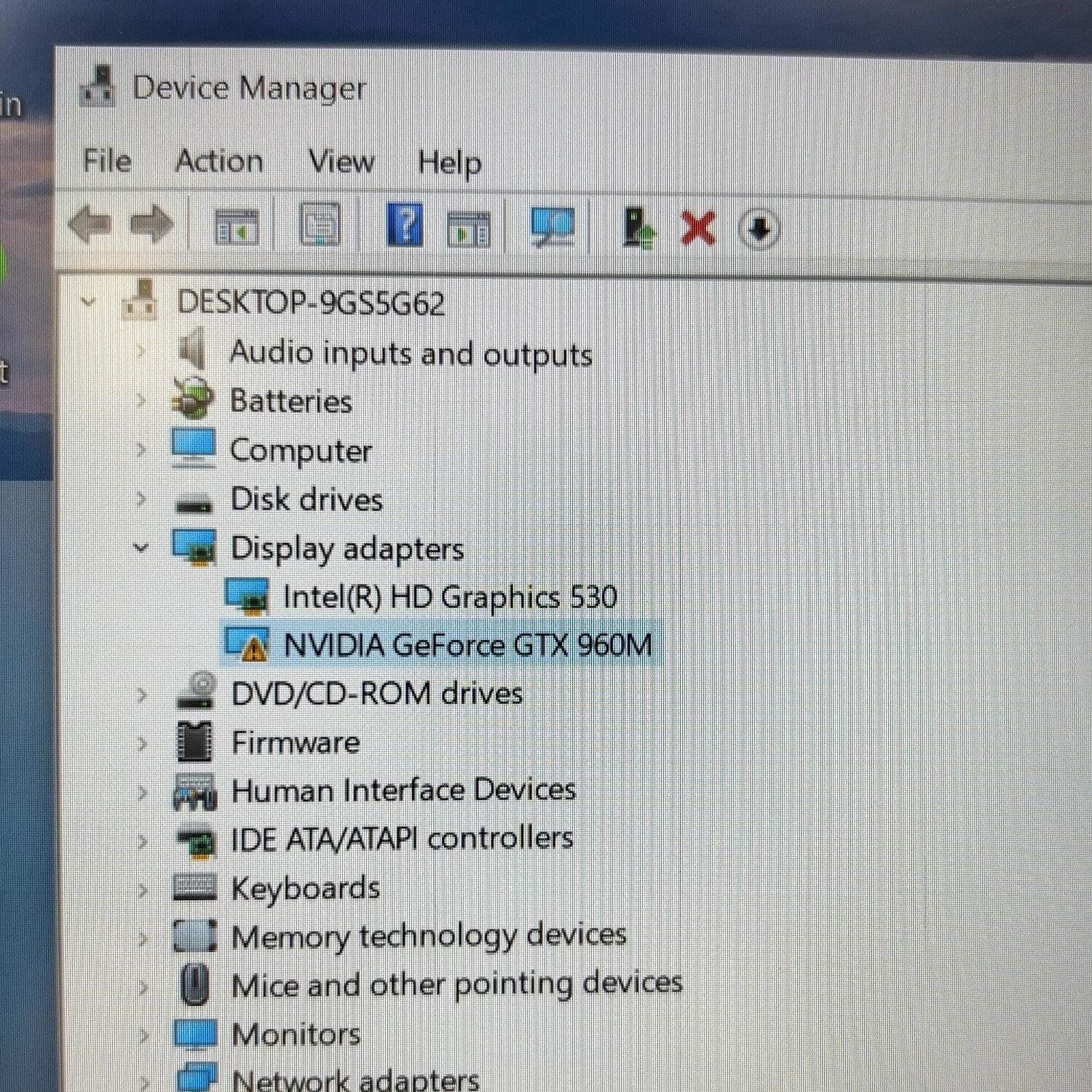The height and width of the screenshot is (1092, 1092).
Task: Click the Audio inputs and outputs speaker icon
Action: 193,349
